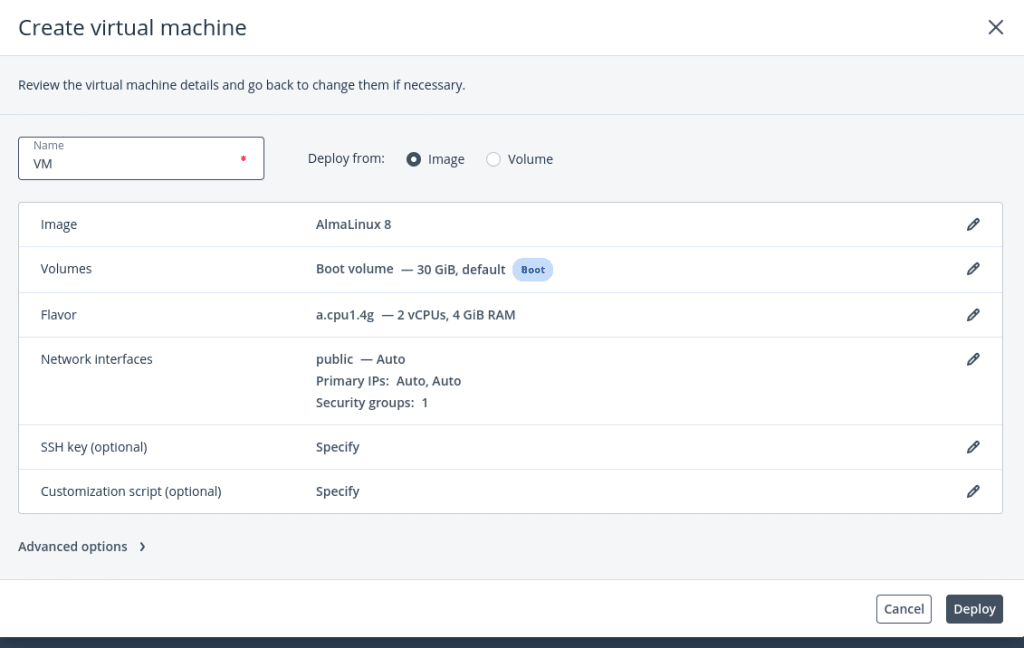Screen dimensions: 1024x648
Task: Click the Deploy button
Action: (974, 609)
